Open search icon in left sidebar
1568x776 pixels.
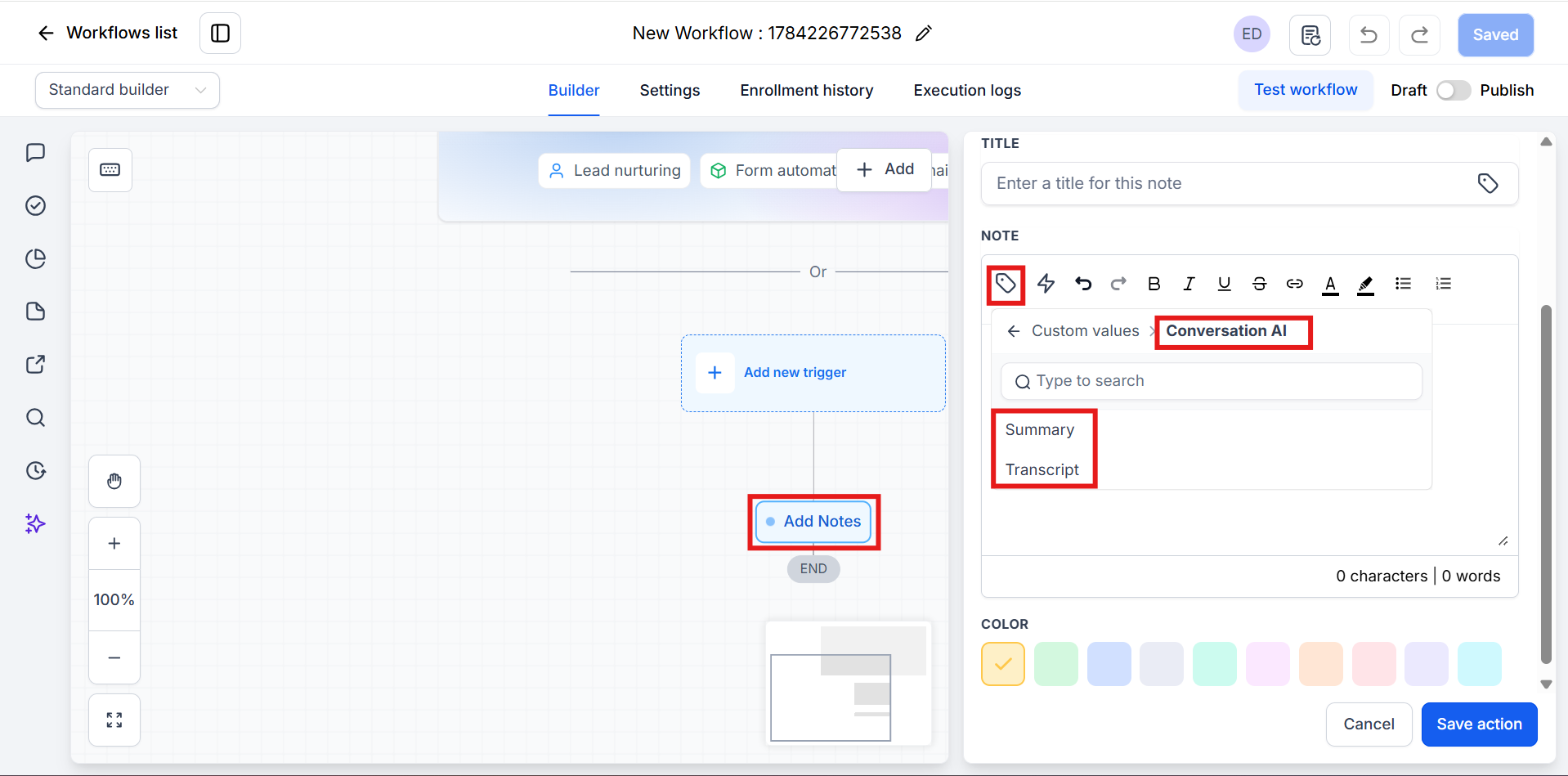tap(35, 418)
